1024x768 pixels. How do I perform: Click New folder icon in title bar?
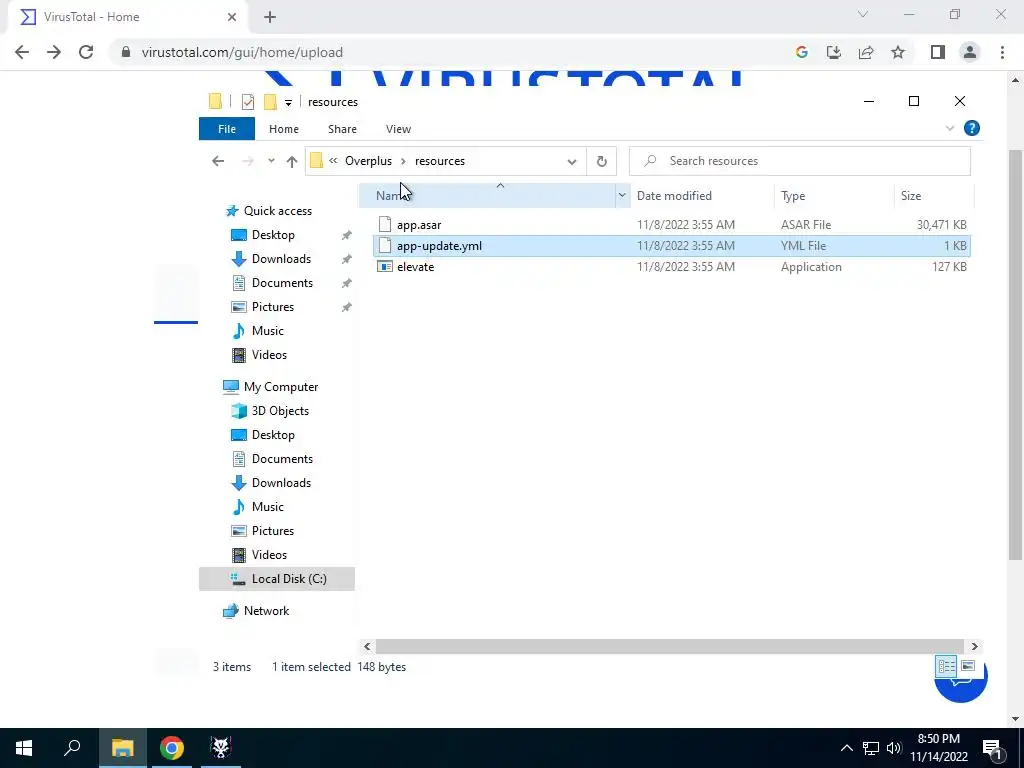tap(270, 102)
